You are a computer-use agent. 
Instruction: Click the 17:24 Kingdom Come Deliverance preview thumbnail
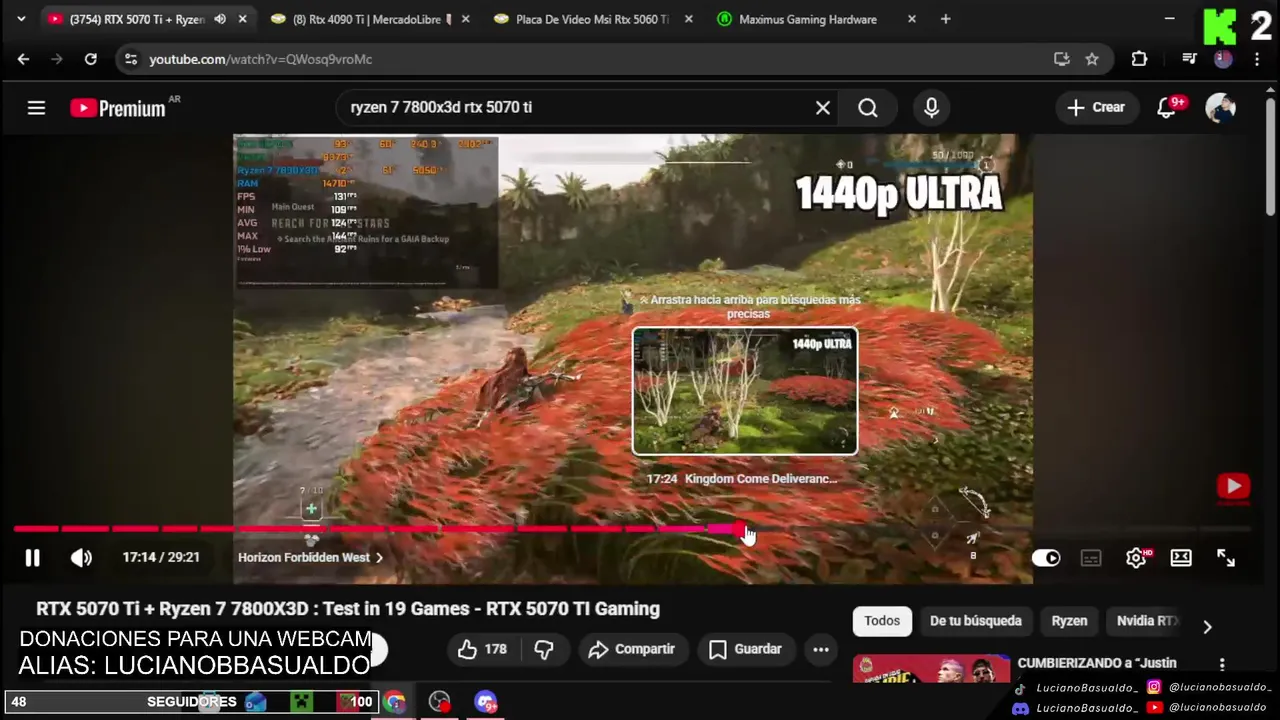[x=745, y=391]
